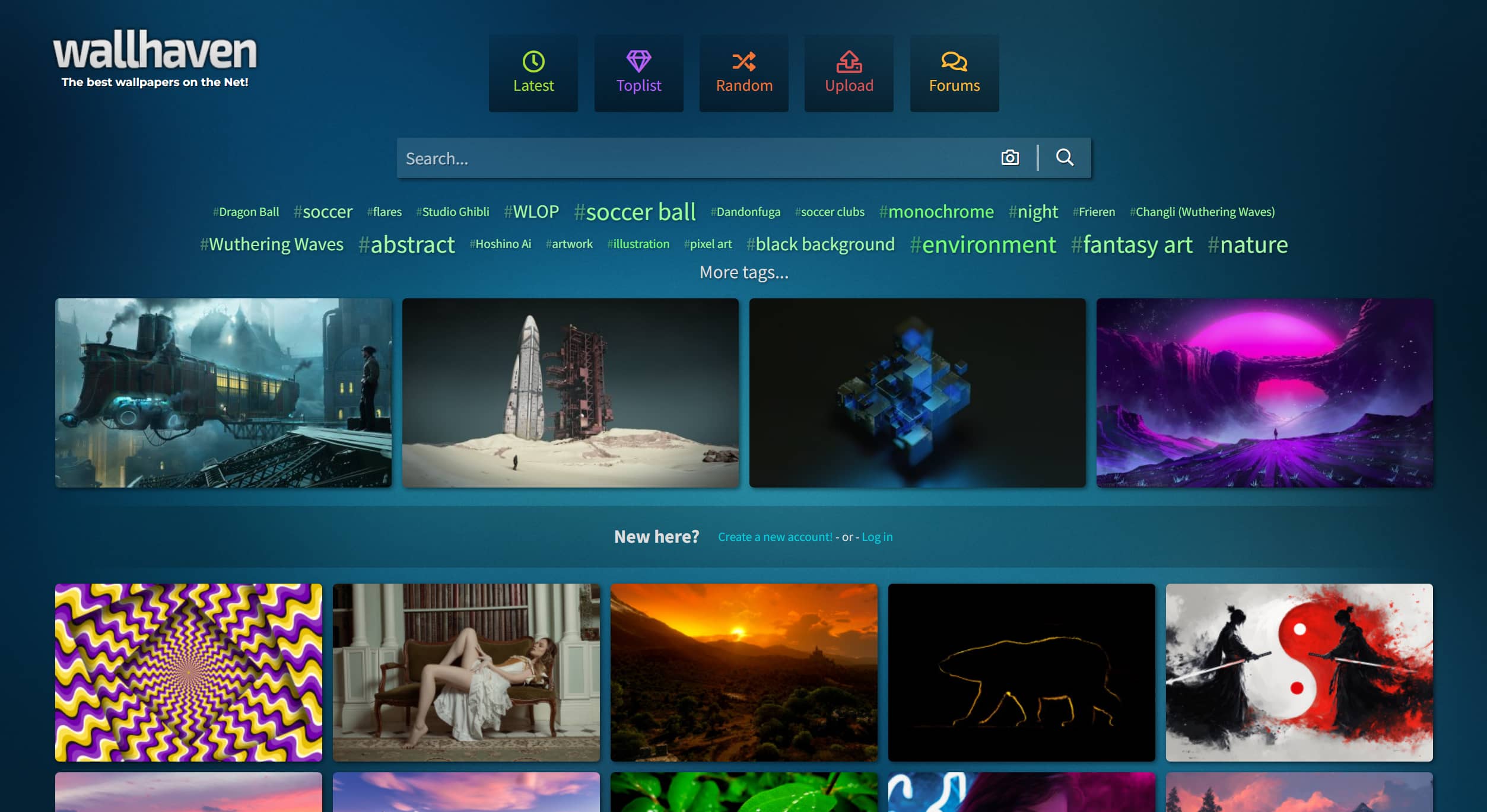
Task: Open the yin-yang samurai wallpaper thumbnail
Action: [x=1298, y=672]
